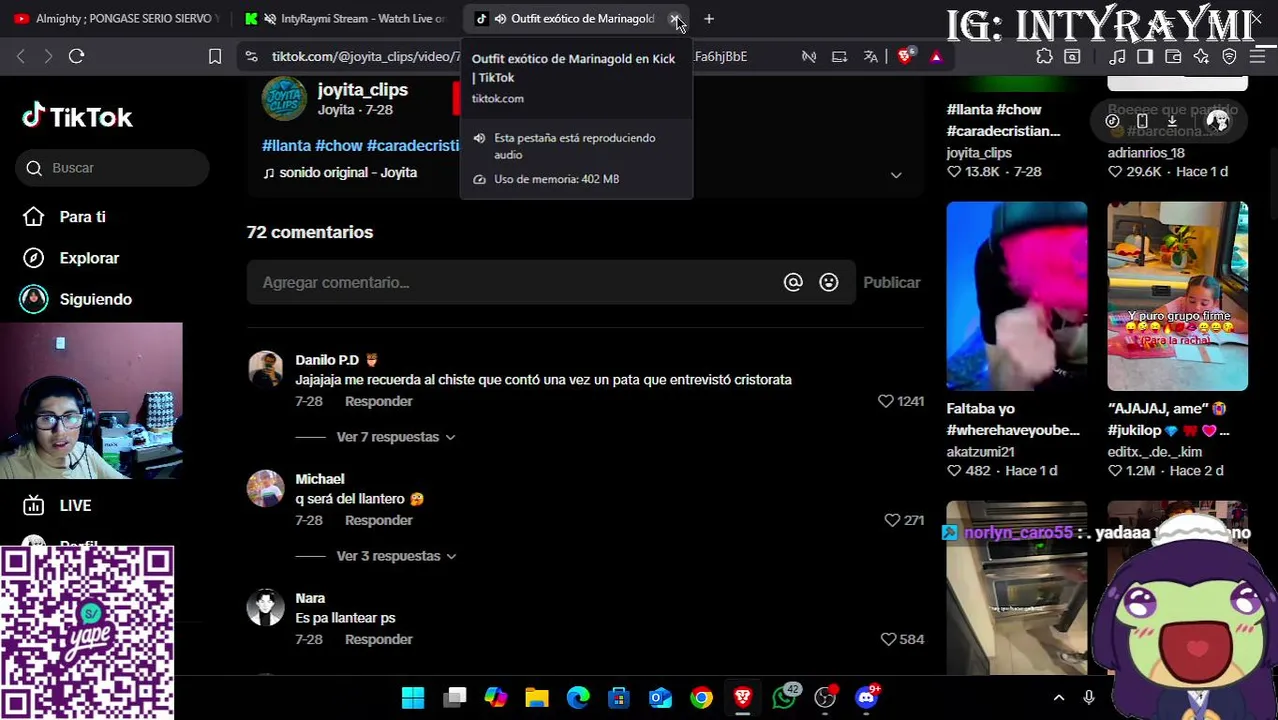1278x720 pixels.
Task: Click the #chow hashtag
Action: tap(338, 146)
